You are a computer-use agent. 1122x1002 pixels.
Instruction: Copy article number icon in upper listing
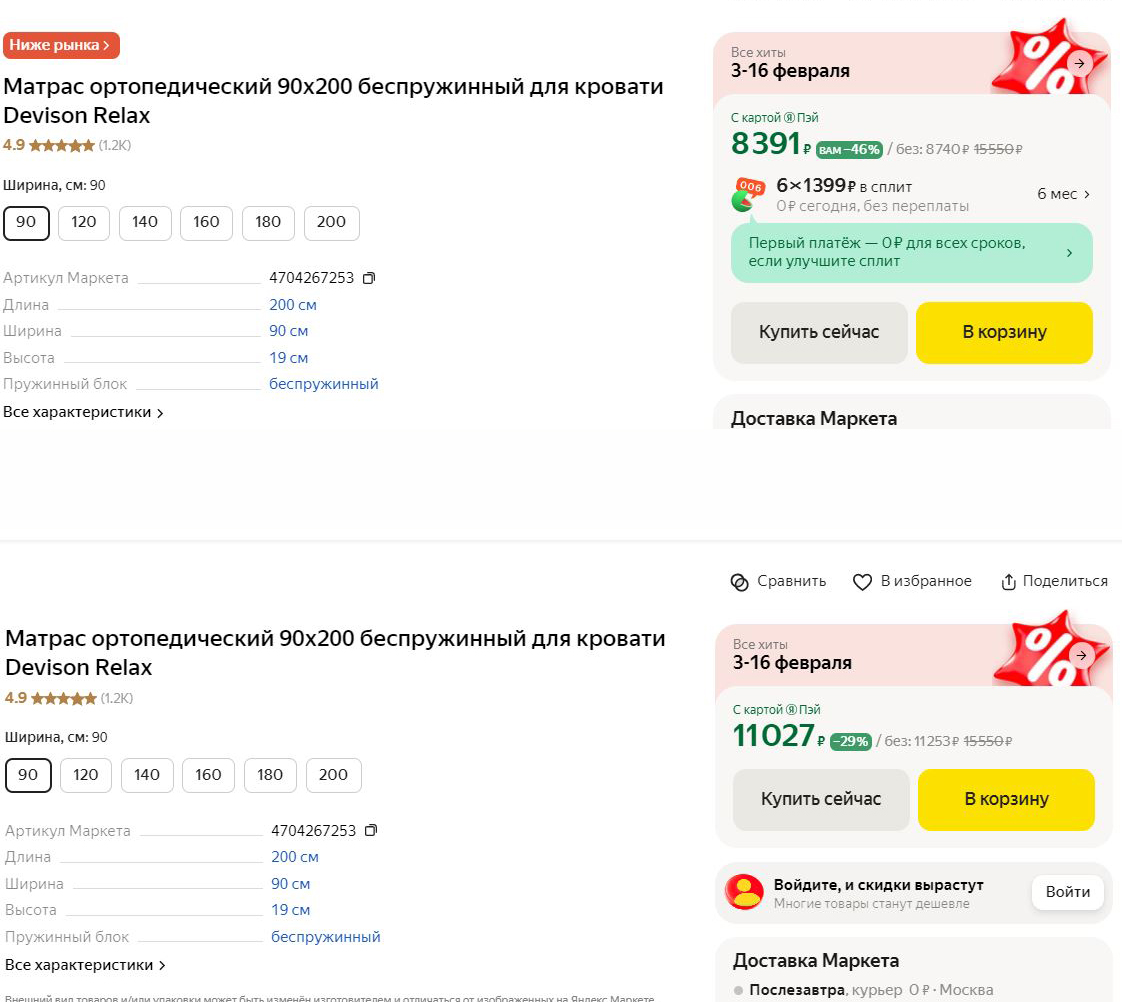click(369, 278)
